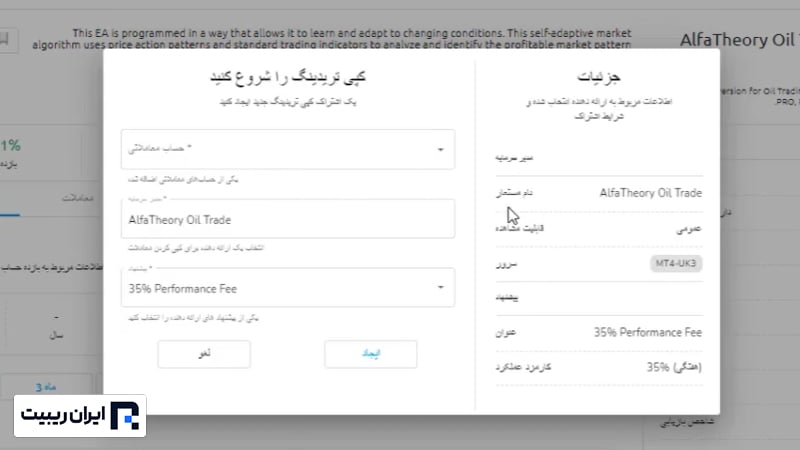
Task: Select the سال (year) period in the background
Action: (55, 337)
